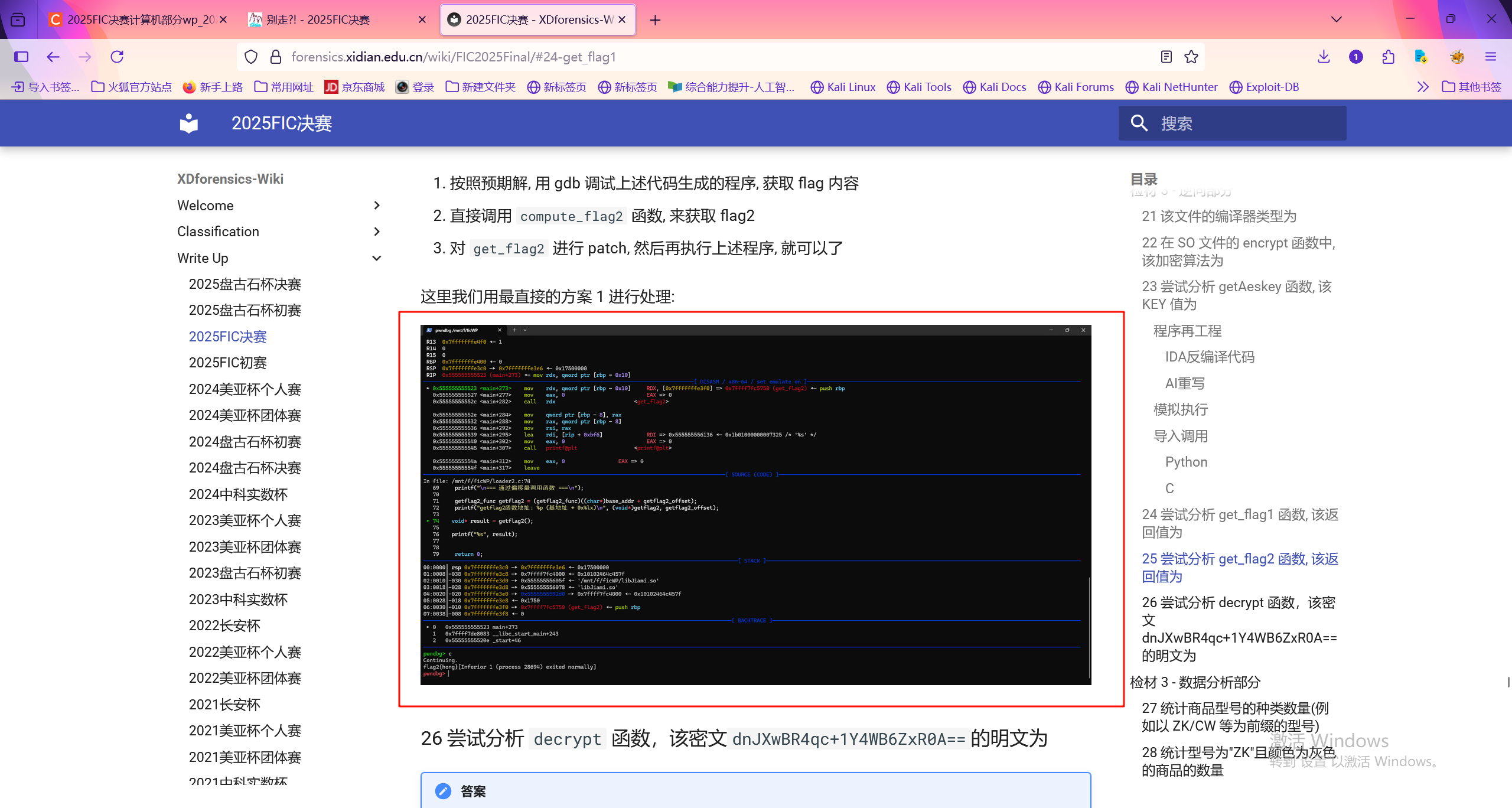1512x808 pixels.
Task: Show more bookmarks with the overflow chevron
Action: pos(1423,87)
